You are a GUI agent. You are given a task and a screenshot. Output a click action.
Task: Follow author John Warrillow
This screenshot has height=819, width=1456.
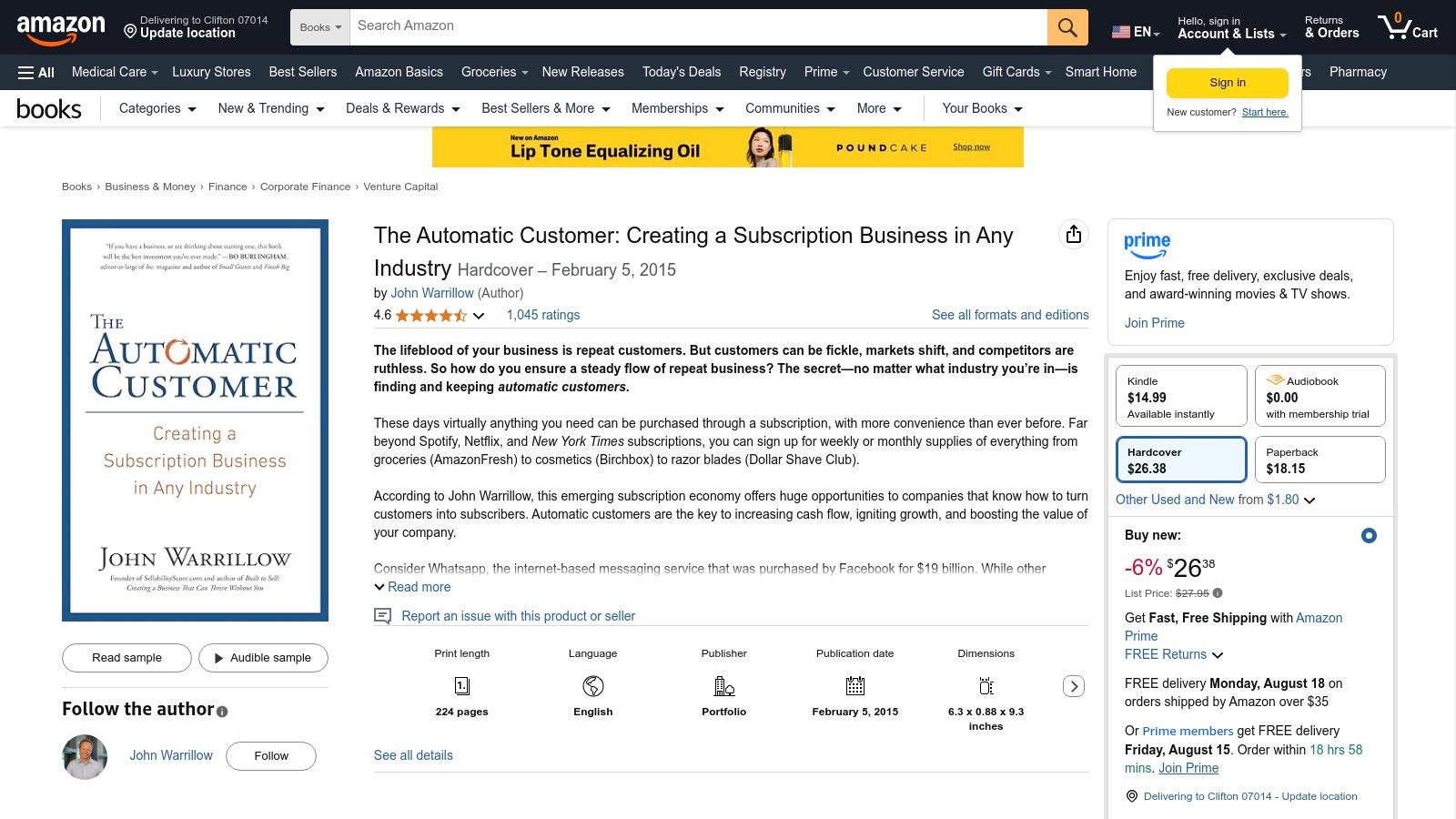click(x=271, y=756)
